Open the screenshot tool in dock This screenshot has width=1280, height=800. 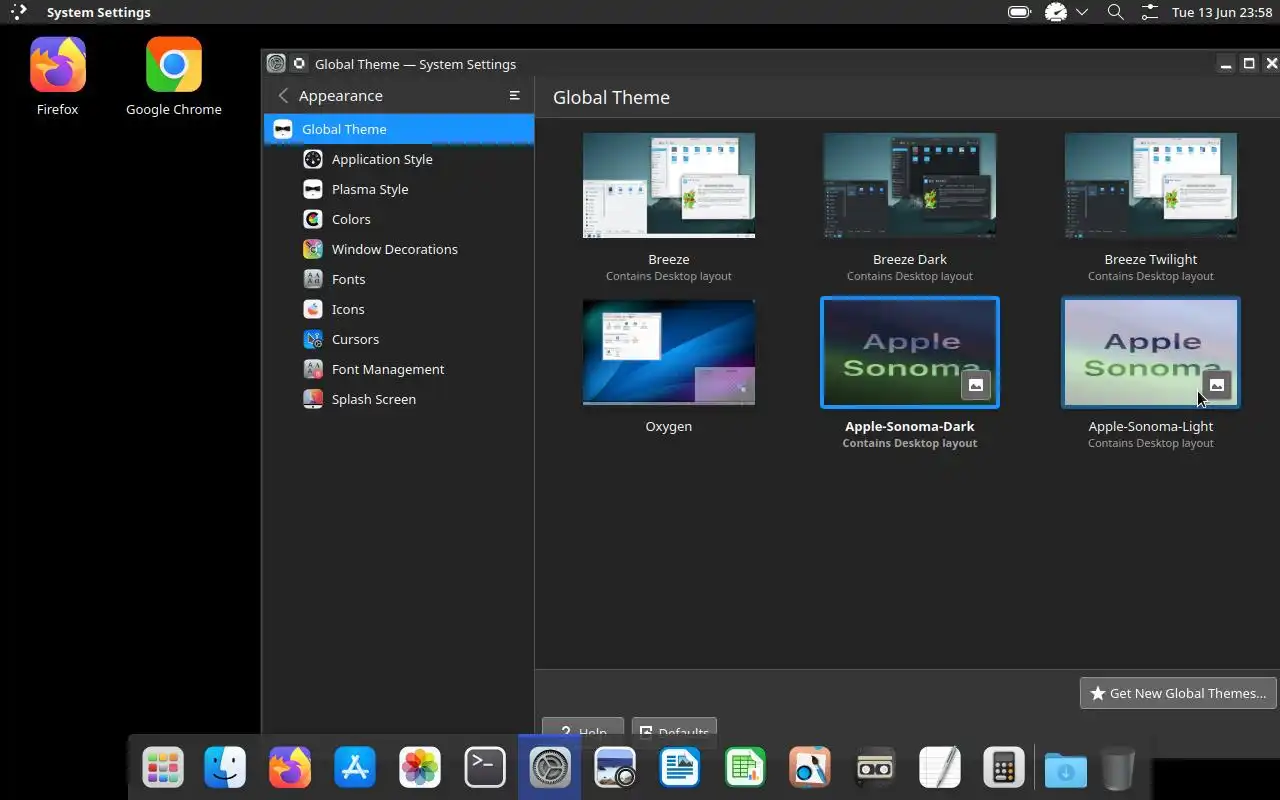(615, 768)
